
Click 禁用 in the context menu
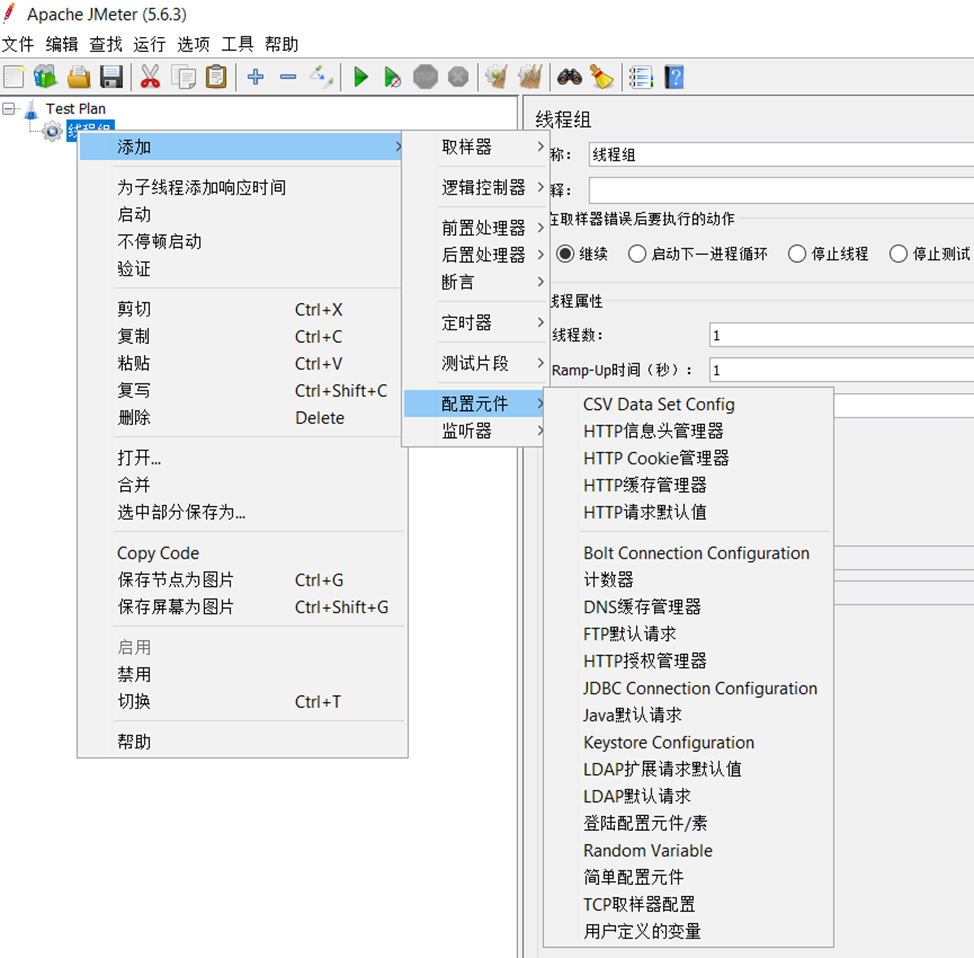[x=135, y=675]
